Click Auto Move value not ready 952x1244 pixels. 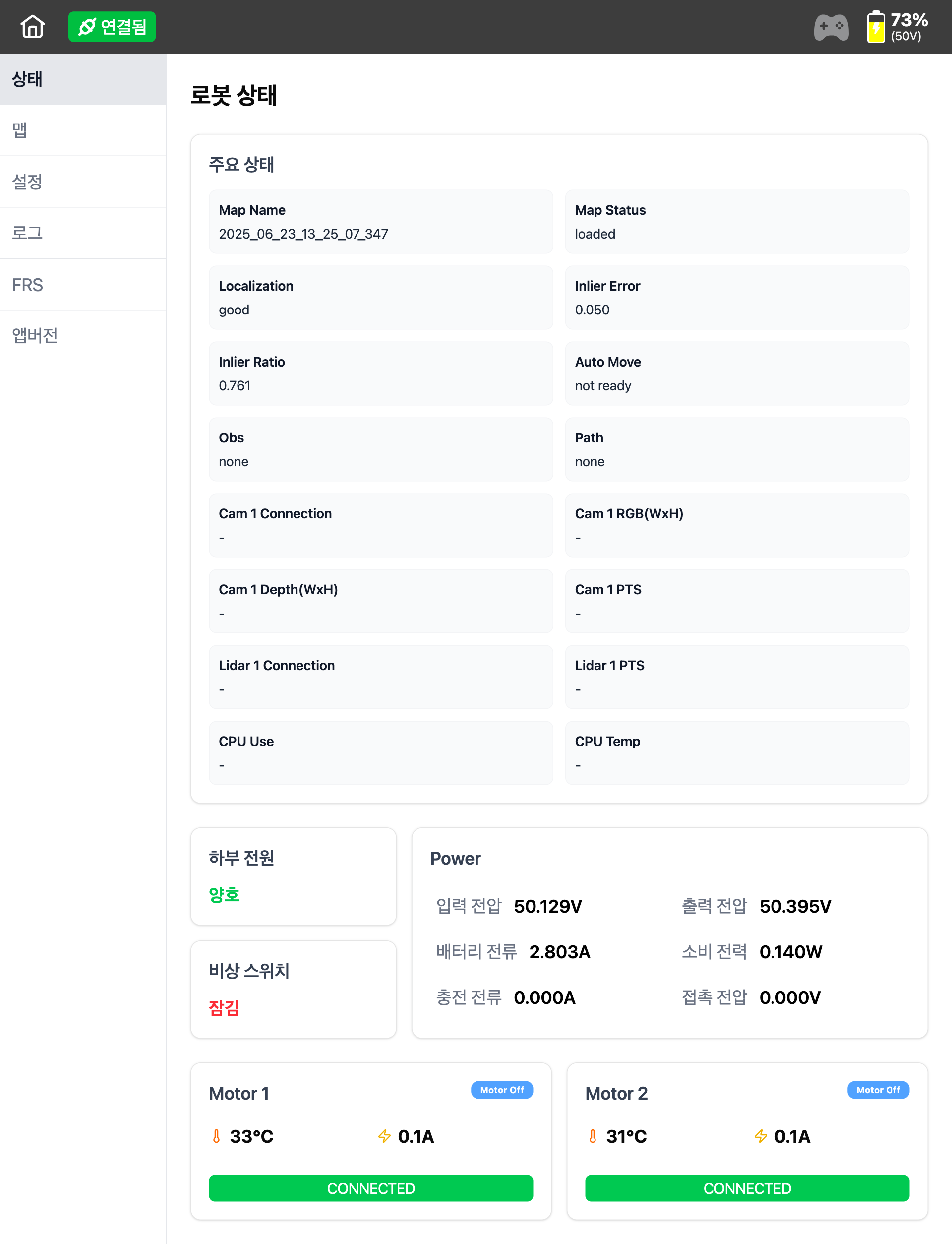(603, 386)
